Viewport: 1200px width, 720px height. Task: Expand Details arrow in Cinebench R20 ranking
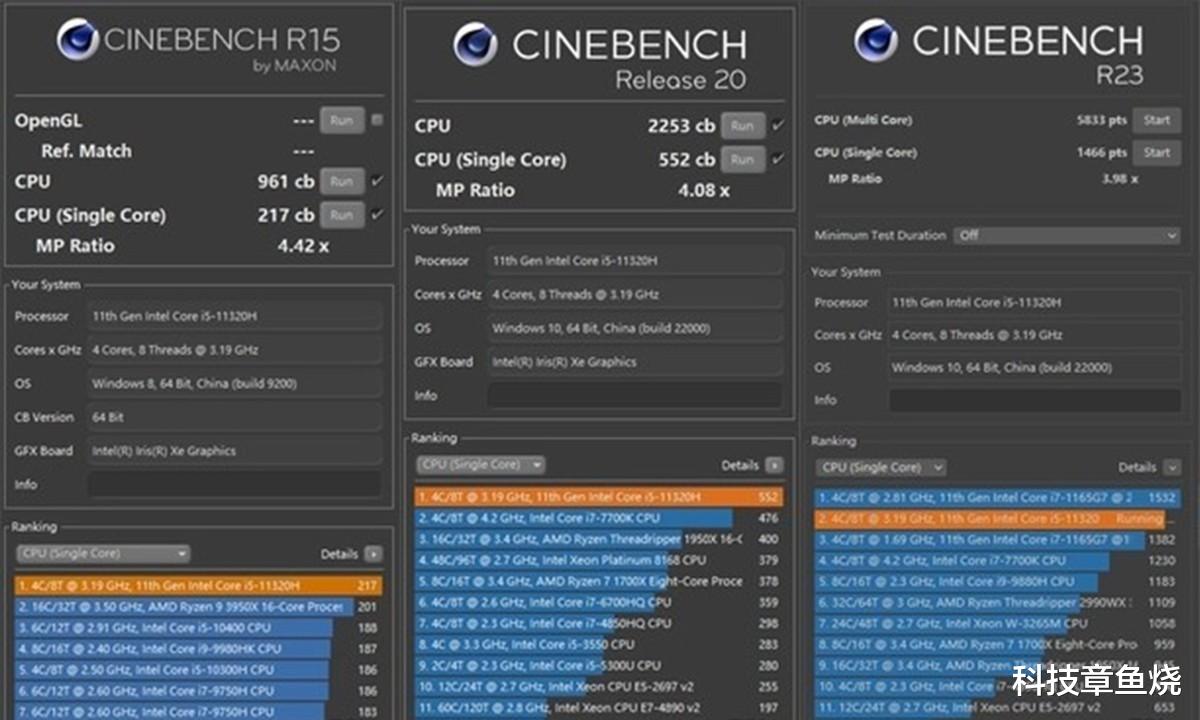click(774, 465)
